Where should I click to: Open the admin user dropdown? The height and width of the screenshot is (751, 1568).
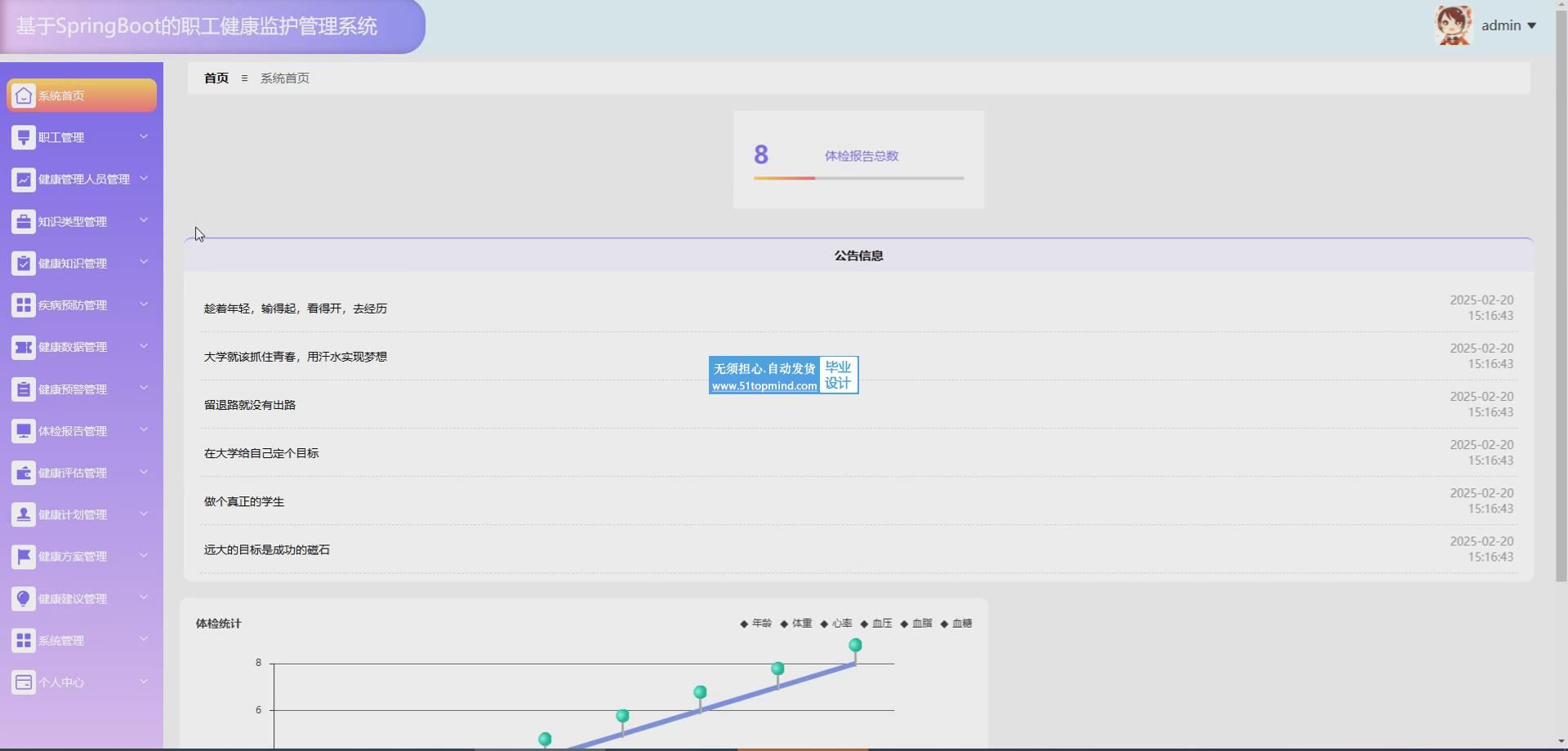pyautogui.click(x=1508, y=26)
